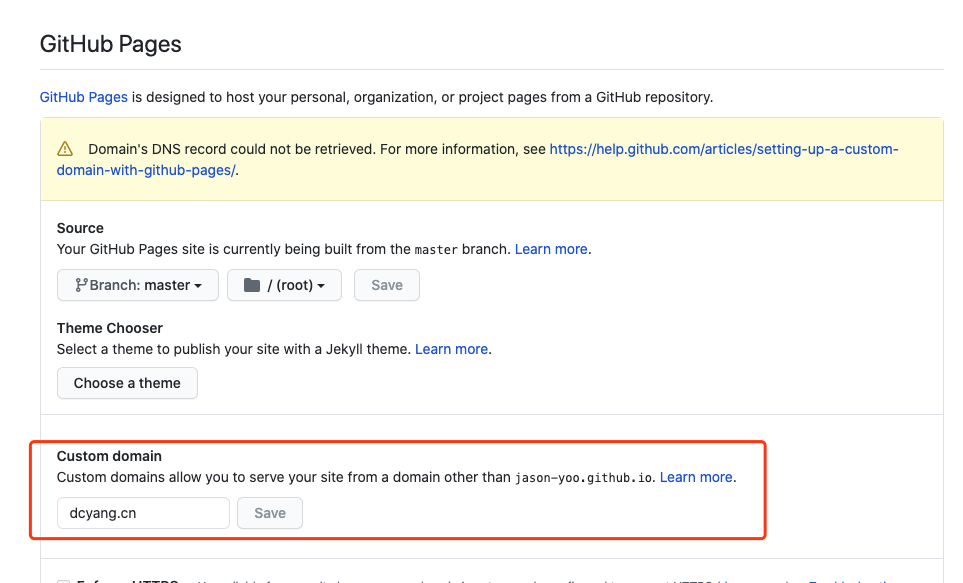Screen dimensions: 963x583
Task: Click the git branch icon on the Branch button
Action: click(81, 285)
